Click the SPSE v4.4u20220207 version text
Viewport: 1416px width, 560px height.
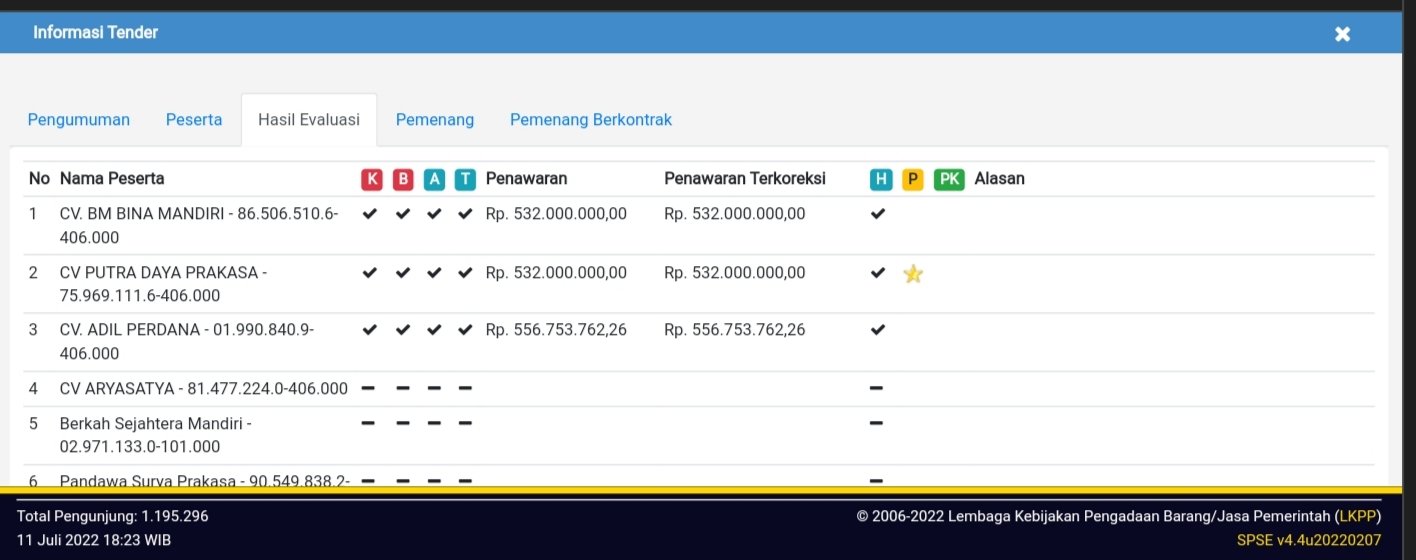[1308, 540]
